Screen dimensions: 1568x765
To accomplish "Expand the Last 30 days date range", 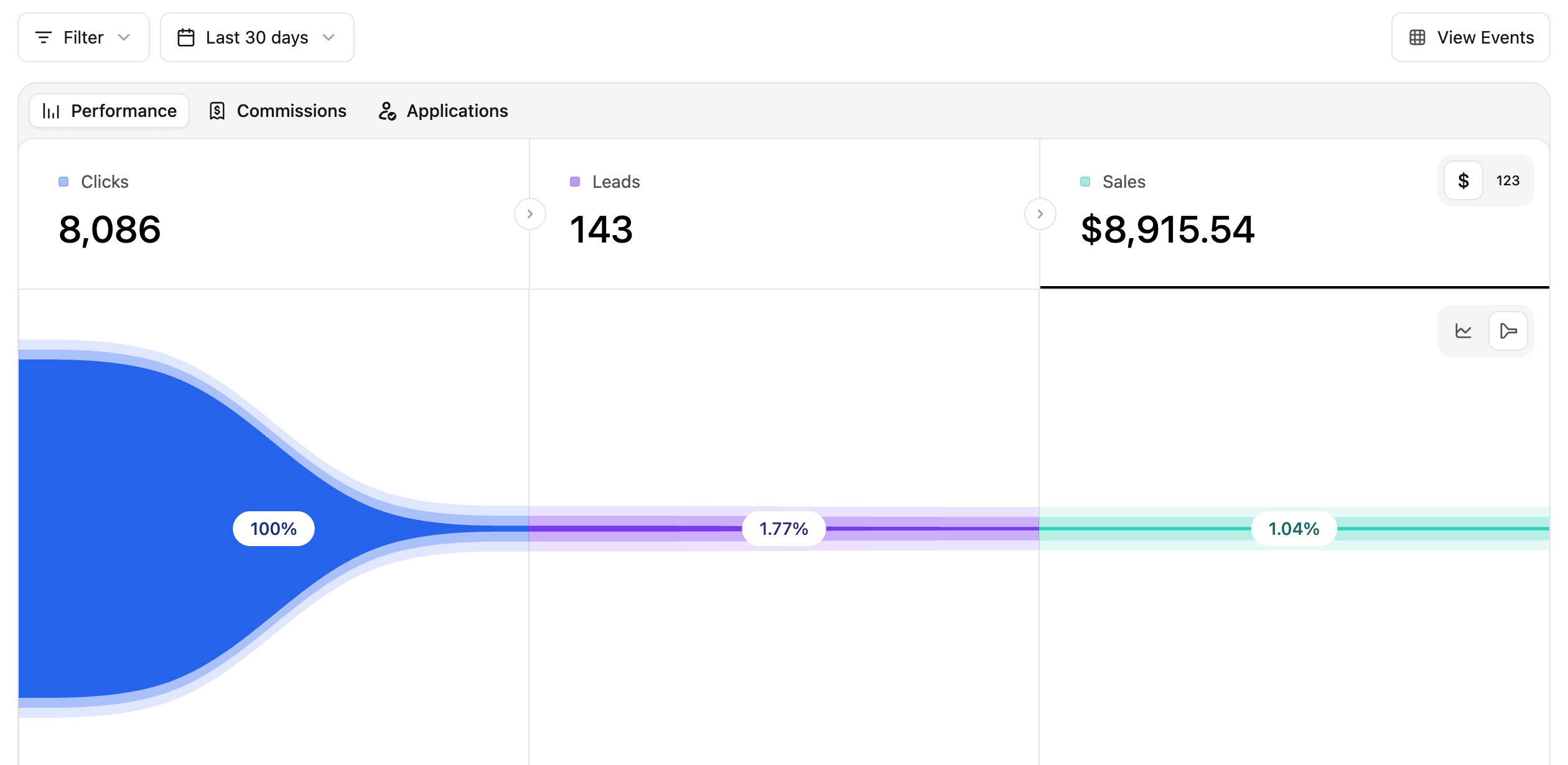I will click(257, 37).
